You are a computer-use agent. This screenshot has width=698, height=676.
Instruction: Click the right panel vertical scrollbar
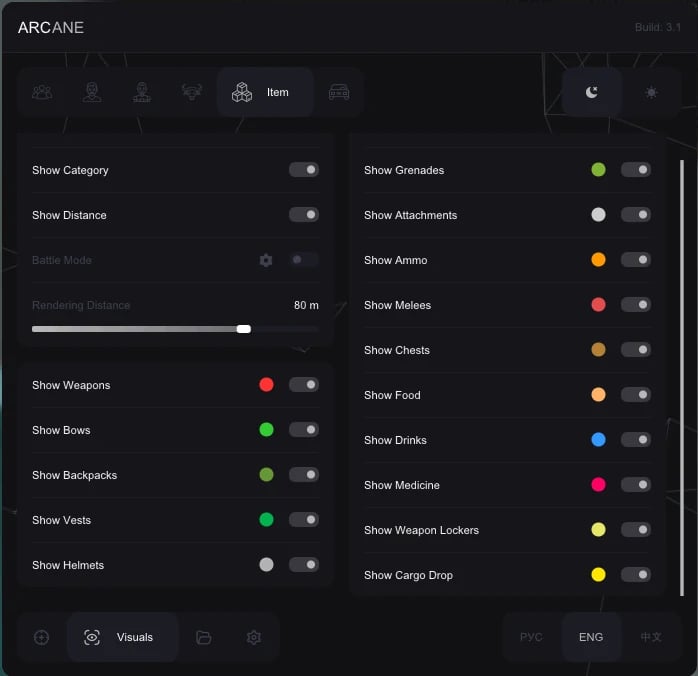682,377
